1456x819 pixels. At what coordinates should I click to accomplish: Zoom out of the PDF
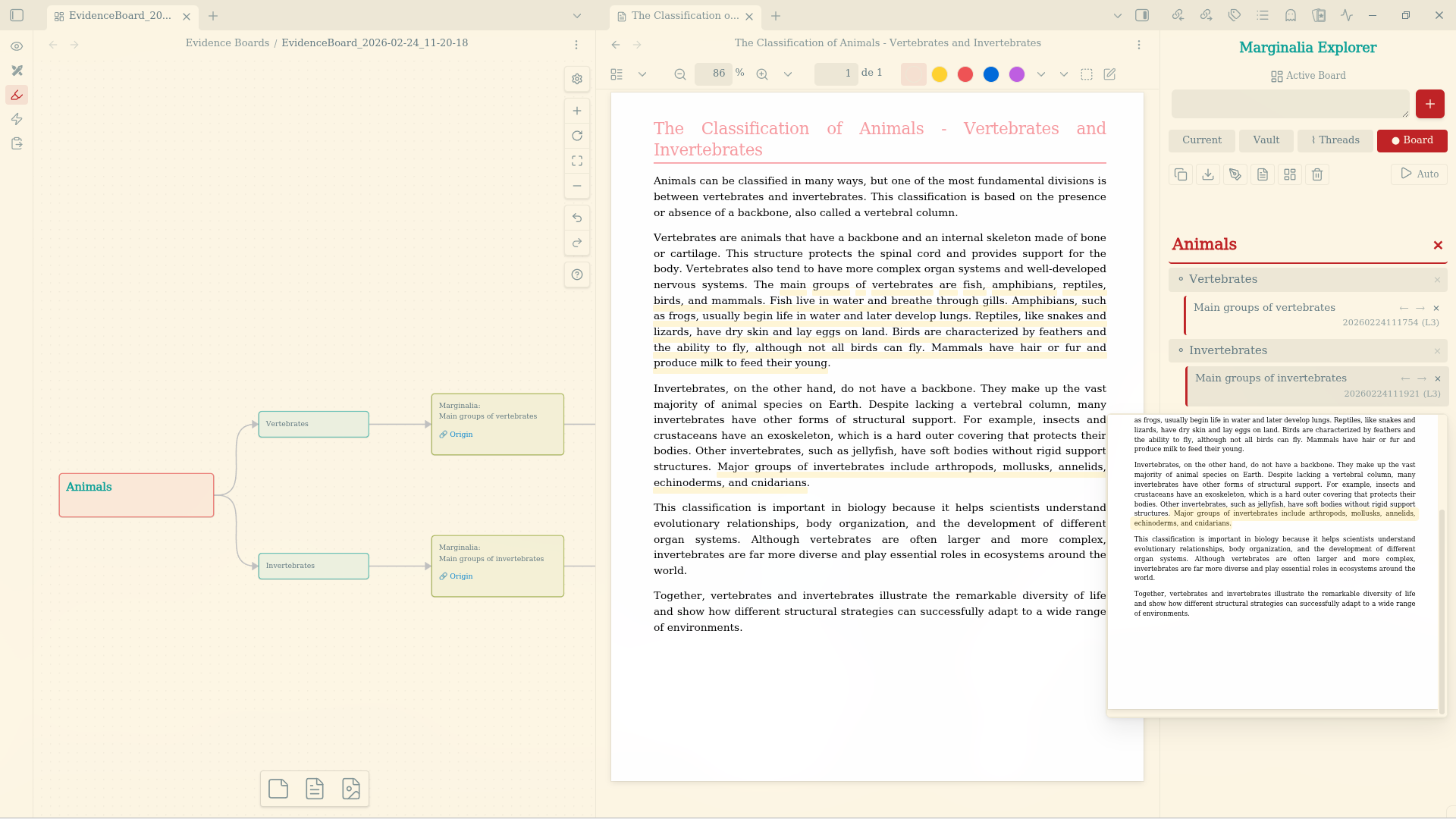[680, 74]
